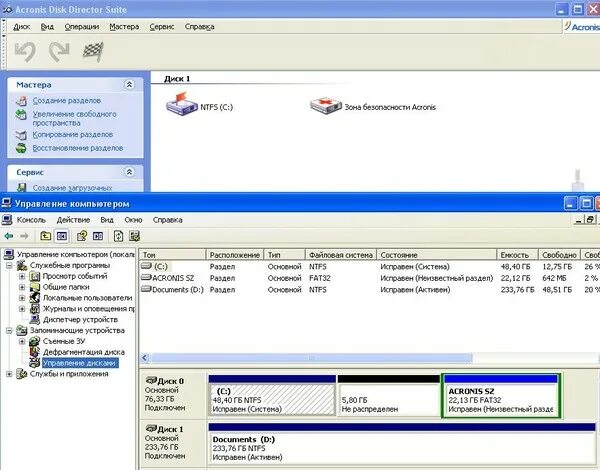600x470 pixels.
Task: Click the Refresh toolbar icon
Action: pyautogui.click(x=118, y=236)
